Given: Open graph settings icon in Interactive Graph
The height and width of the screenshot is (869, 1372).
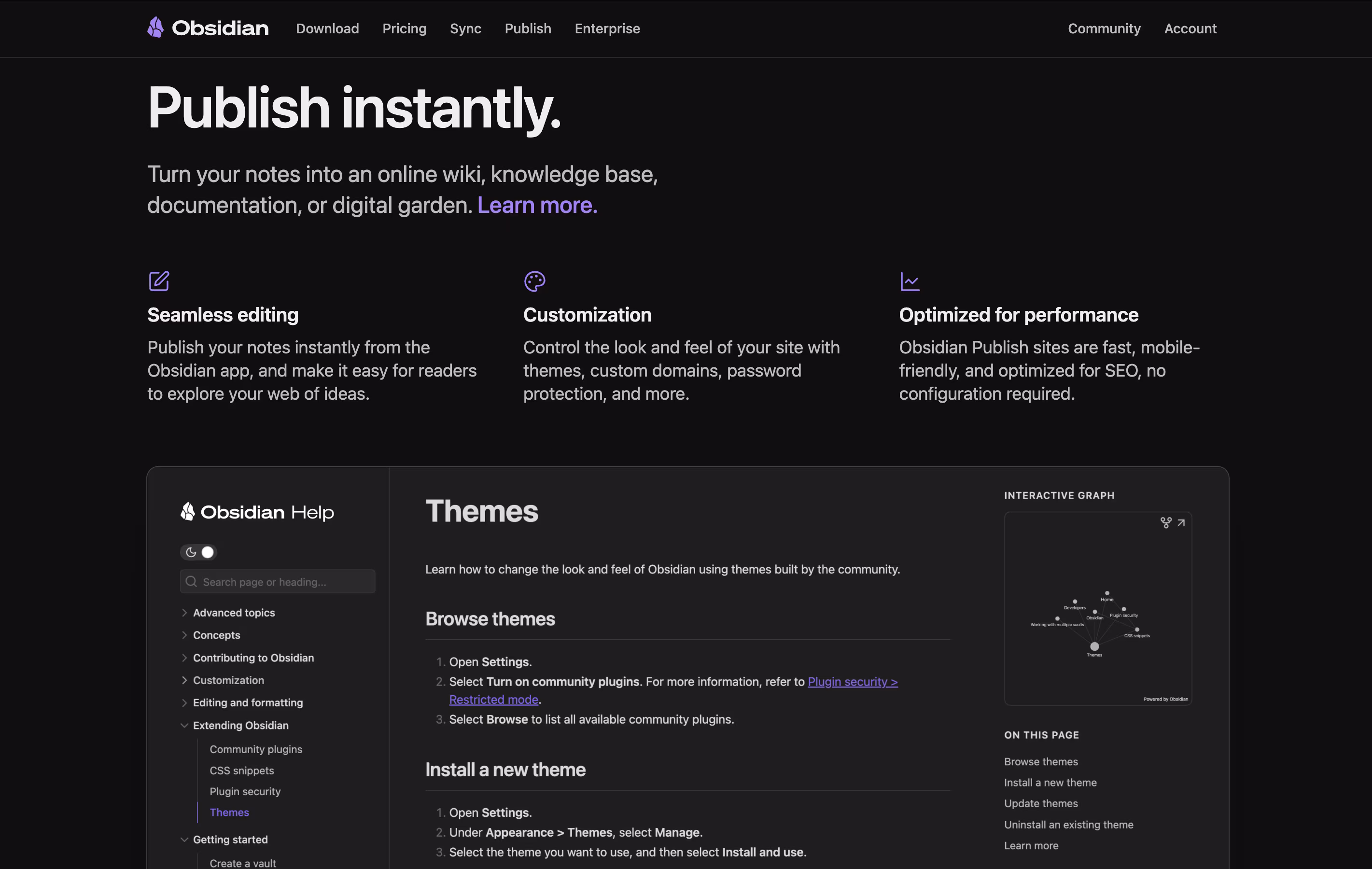Looking at the screenshot, I should [x=1166, y=522].
